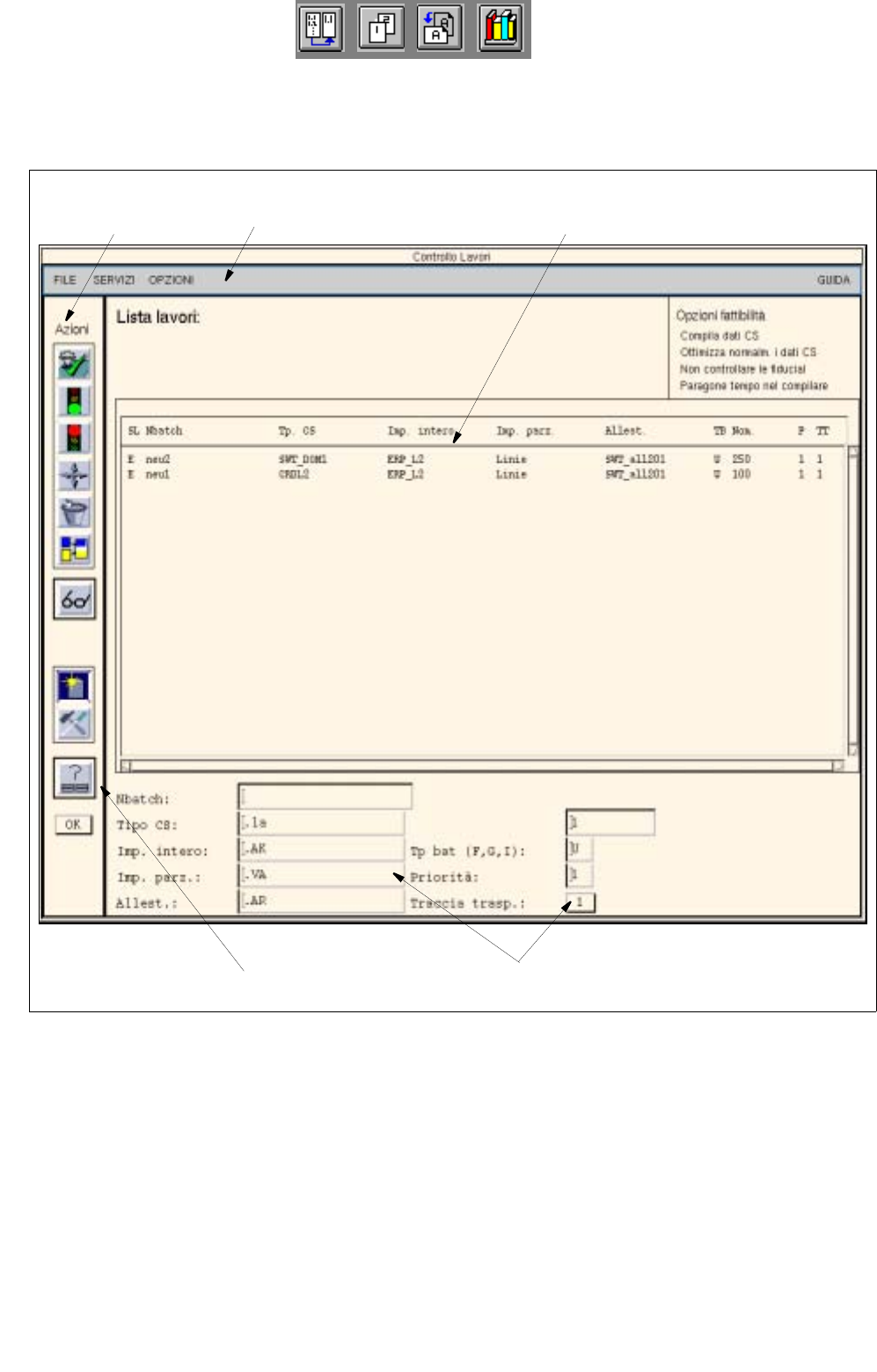Click the Nbatch column header

164,431
